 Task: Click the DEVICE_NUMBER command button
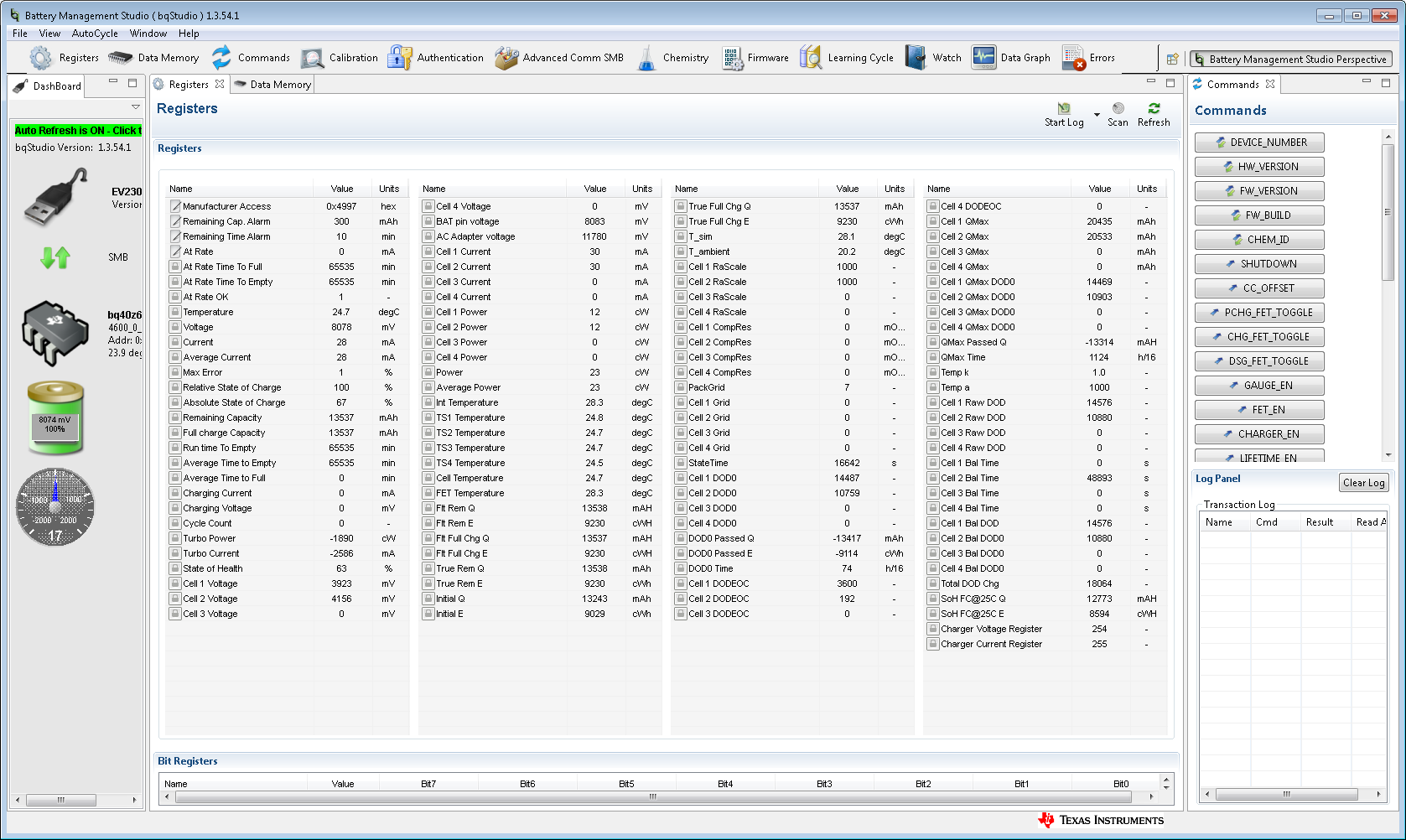(1259, 143)
